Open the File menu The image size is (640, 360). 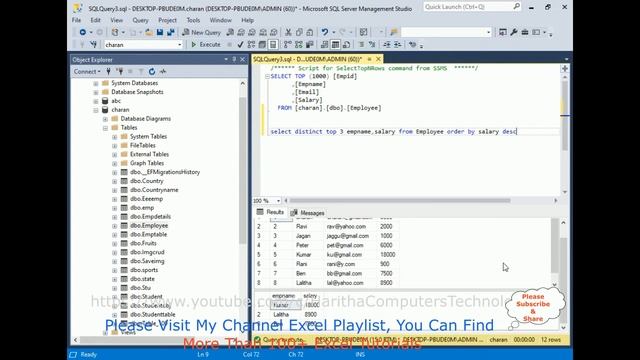76,20
